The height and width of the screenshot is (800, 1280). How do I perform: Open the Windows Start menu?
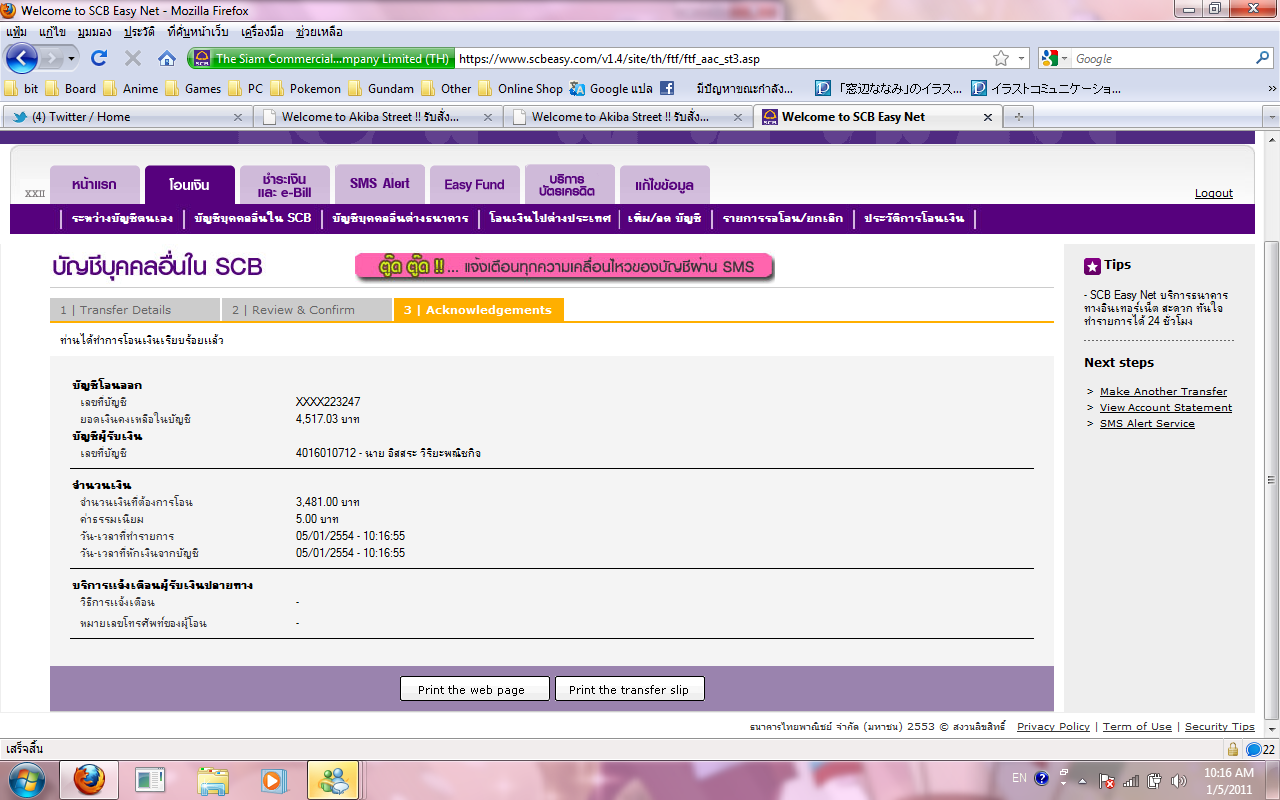tap(26, 779)
